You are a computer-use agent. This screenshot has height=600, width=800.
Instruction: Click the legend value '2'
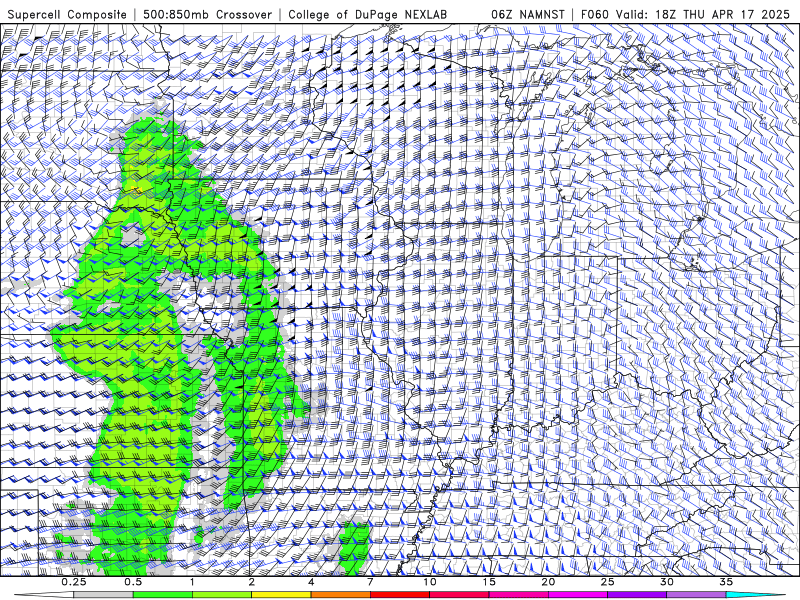(252, 582)
